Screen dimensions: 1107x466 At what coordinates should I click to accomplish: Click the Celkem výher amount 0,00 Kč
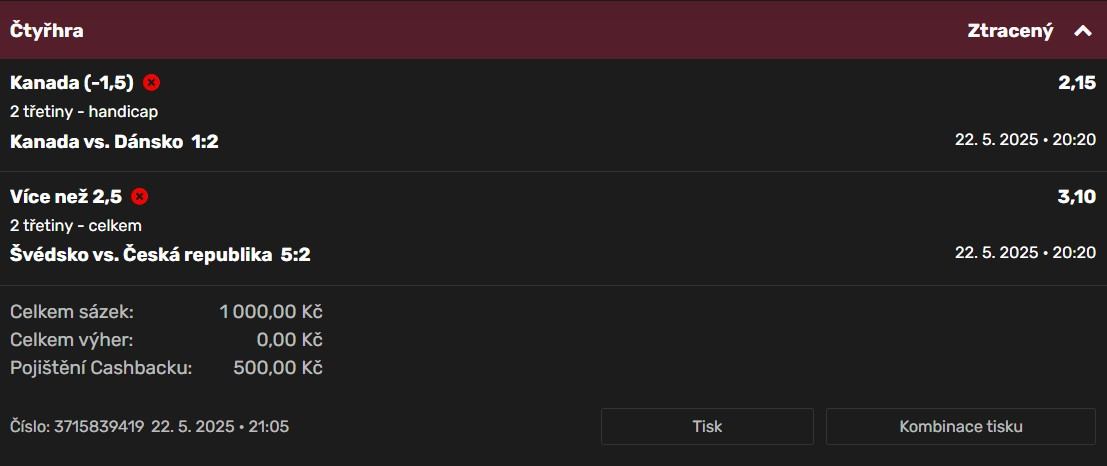[289, 340]
